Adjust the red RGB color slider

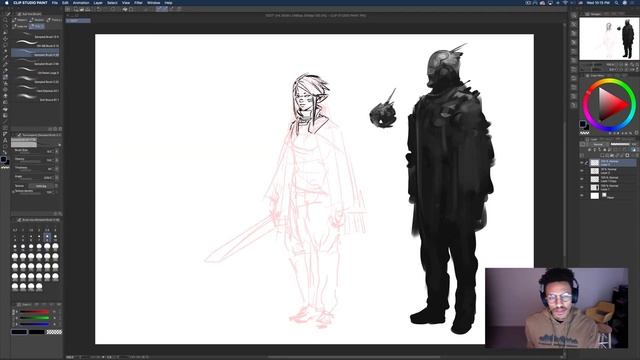point(34,312)
